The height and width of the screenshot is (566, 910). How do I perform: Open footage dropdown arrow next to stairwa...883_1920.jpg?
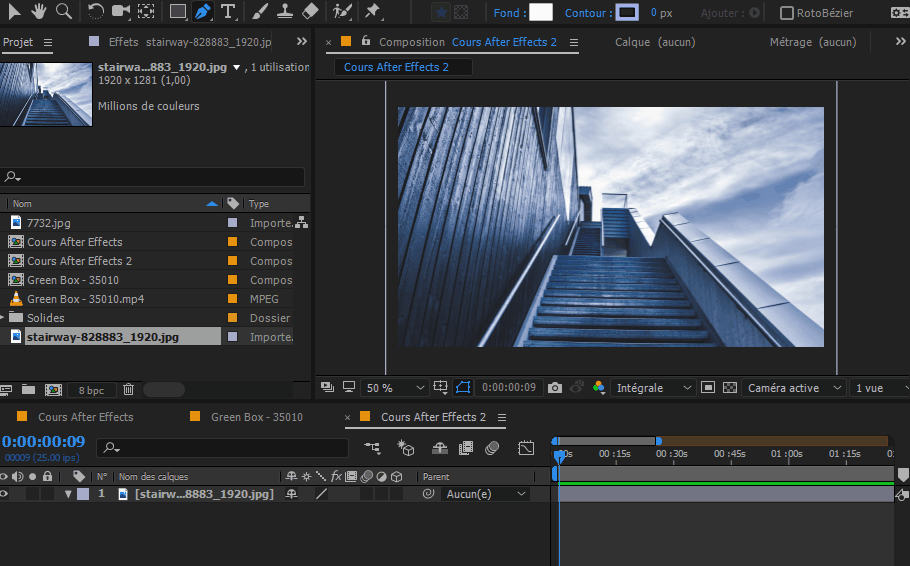tap(236, 67)
